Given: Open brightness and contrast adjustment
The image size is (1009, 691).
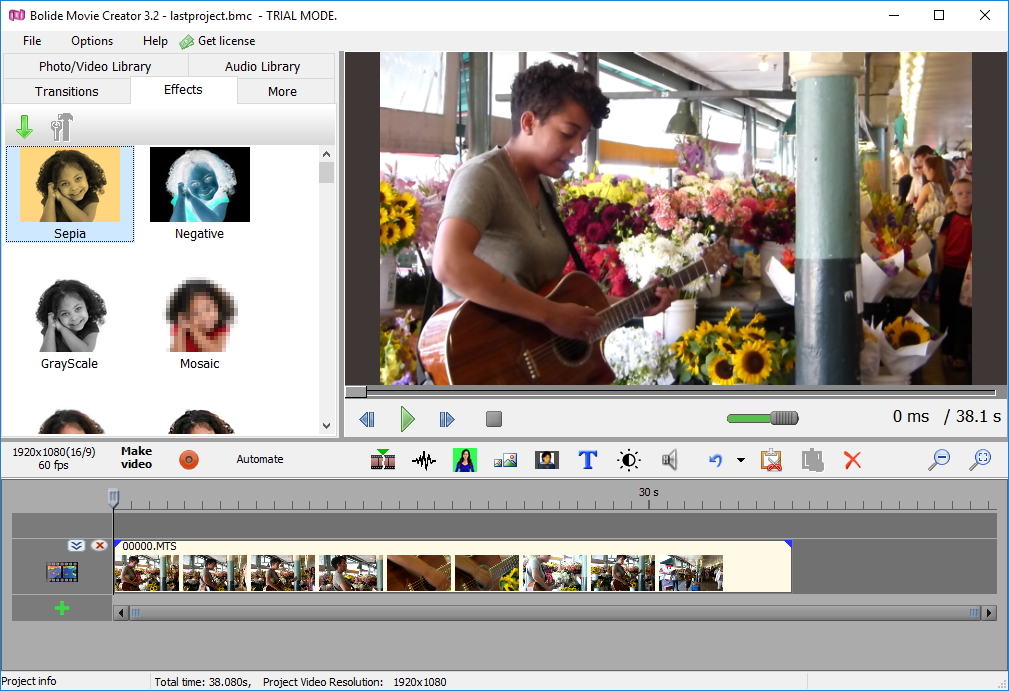Looking at the screenshot, I should click(629, 460).
